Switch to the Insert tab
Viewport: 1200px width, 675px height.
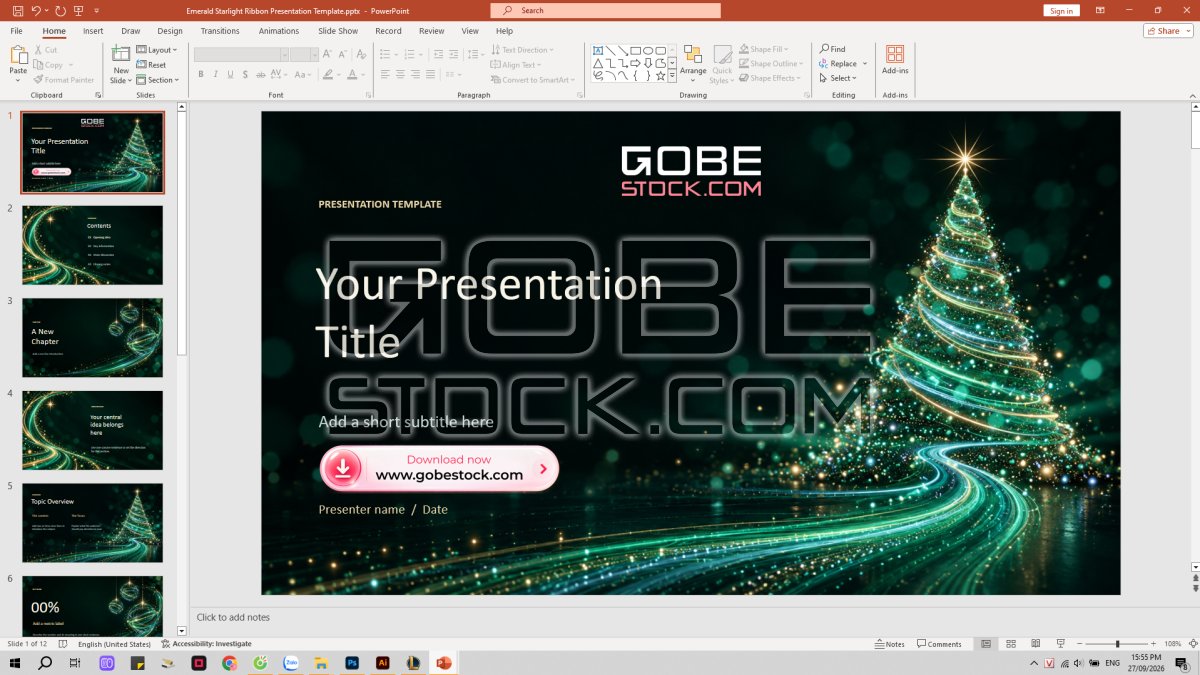93,31
